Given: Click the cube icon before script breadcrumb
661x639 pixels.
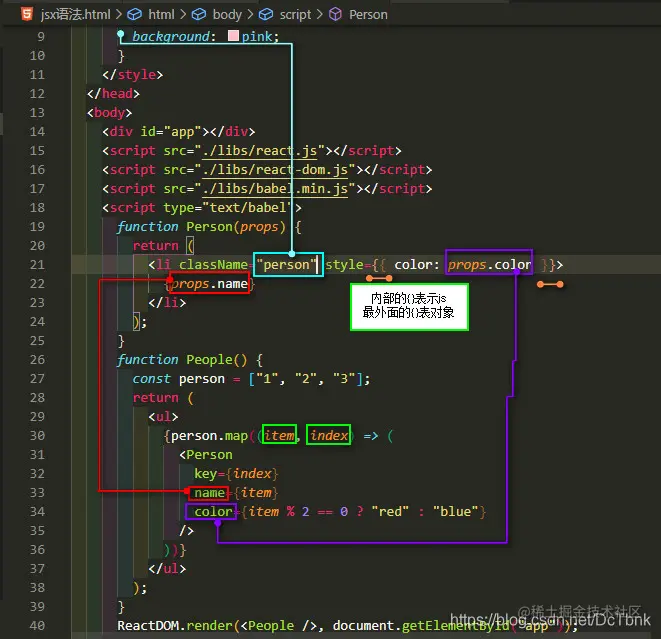Looking at the screenshot, I should [x=266, y=15].
